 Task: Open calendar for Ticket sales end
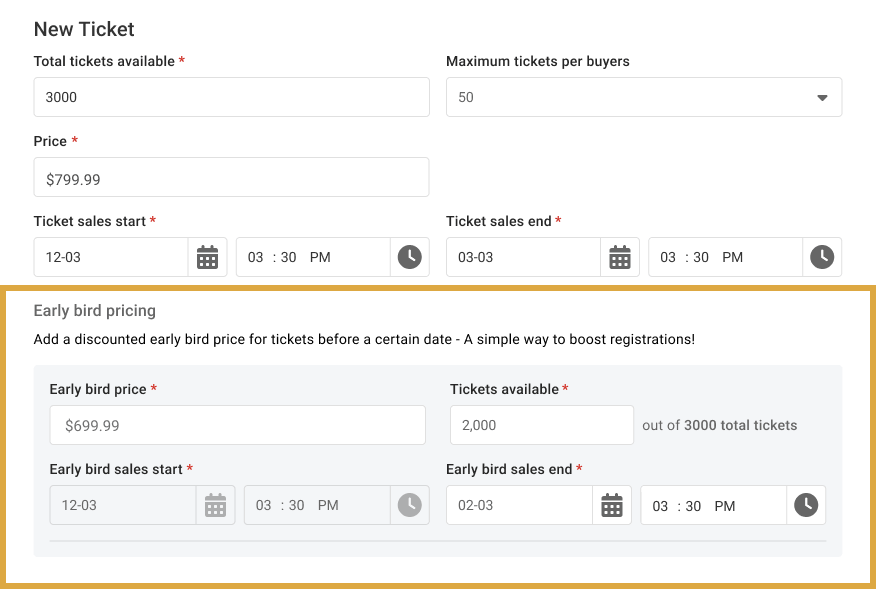click(620, 257)
